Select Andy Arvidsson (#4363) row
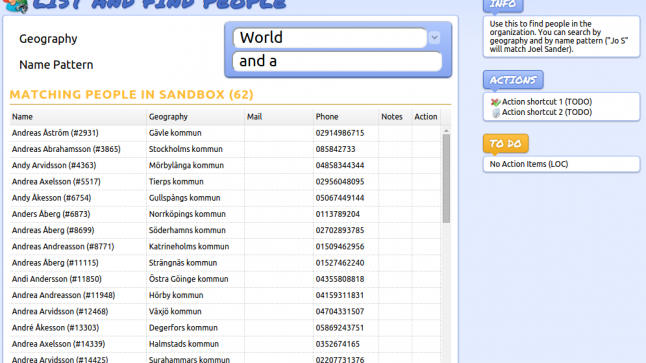Viewport: 646px width, 363px height. (x=225, y=166)
